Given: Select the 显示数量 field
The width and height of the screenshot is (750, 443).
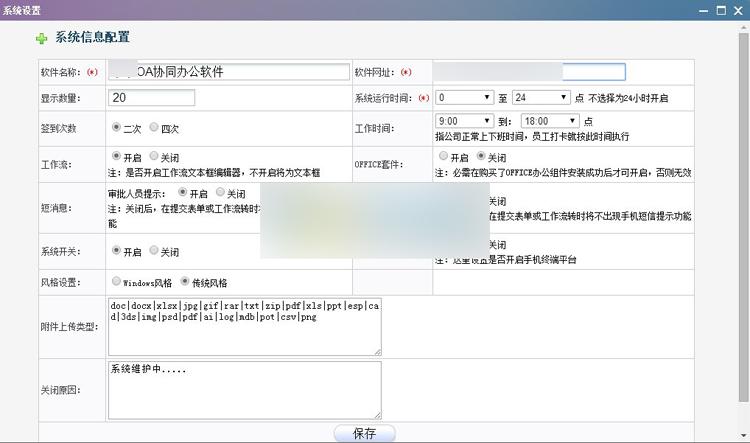Looking at the screenshot, I should click(152, 98).
